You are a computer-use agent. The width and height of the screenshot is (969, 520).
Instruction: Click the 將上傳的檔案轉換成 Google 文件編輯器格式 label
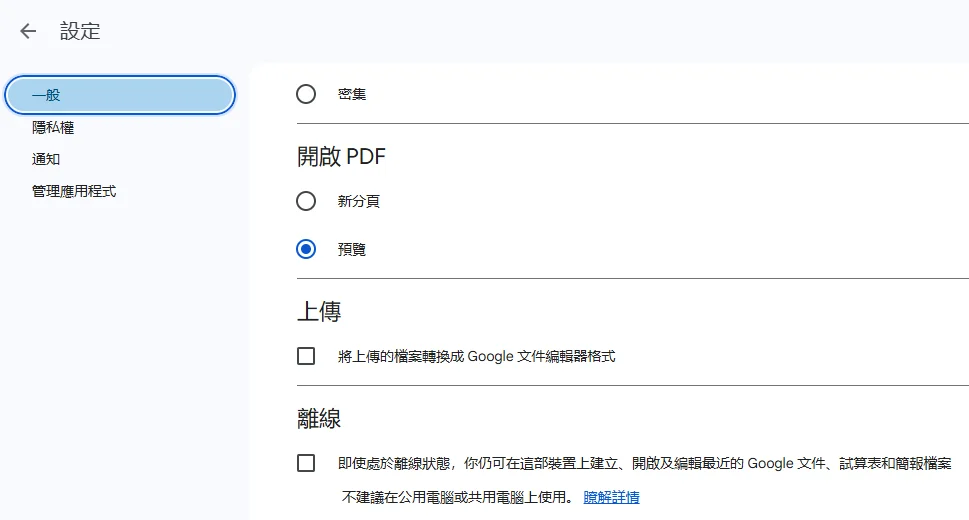click(x=476, y=356)
